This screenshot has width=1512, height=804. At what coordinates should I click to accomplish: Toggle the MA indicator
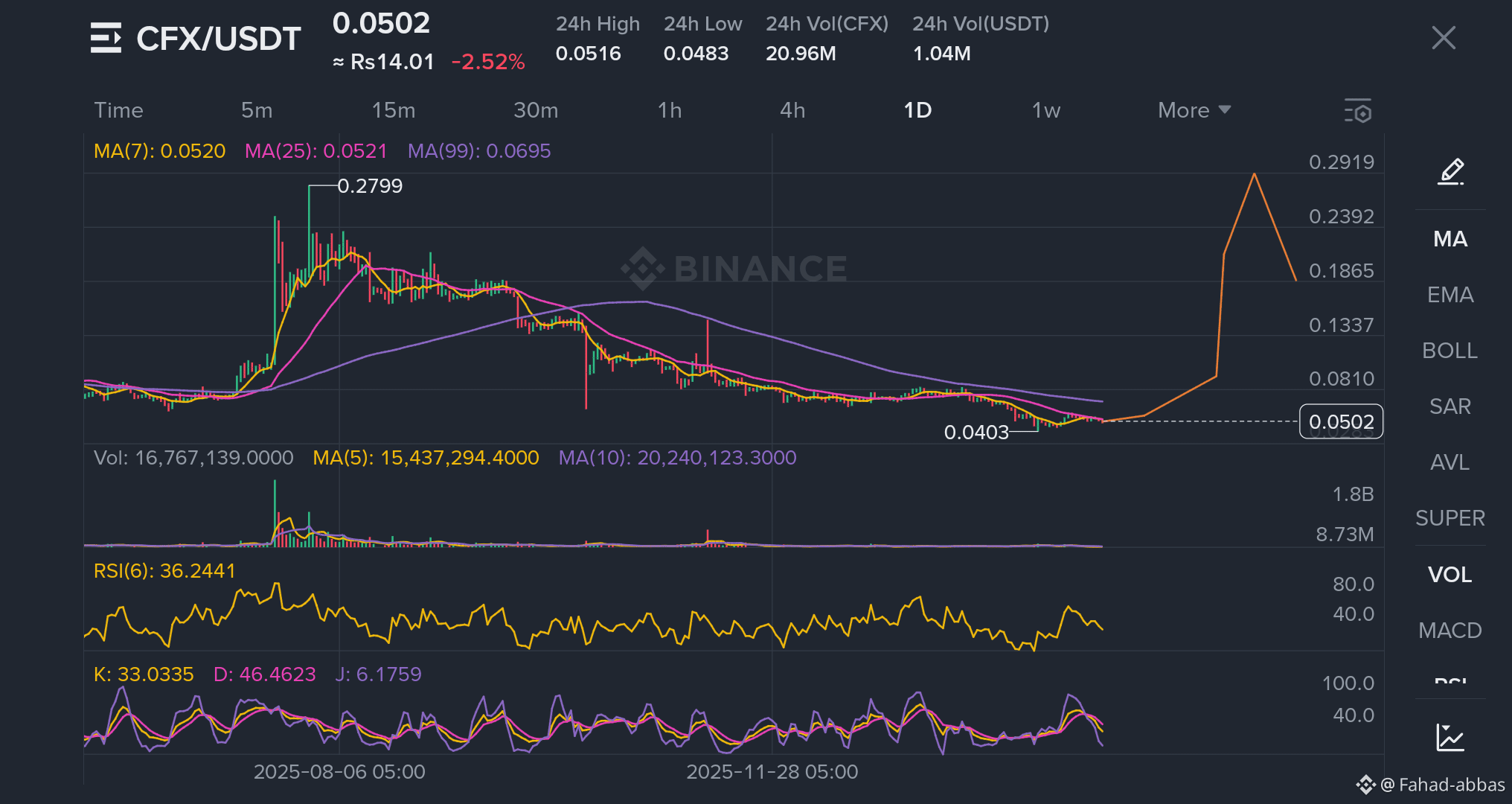point(1450,239)
